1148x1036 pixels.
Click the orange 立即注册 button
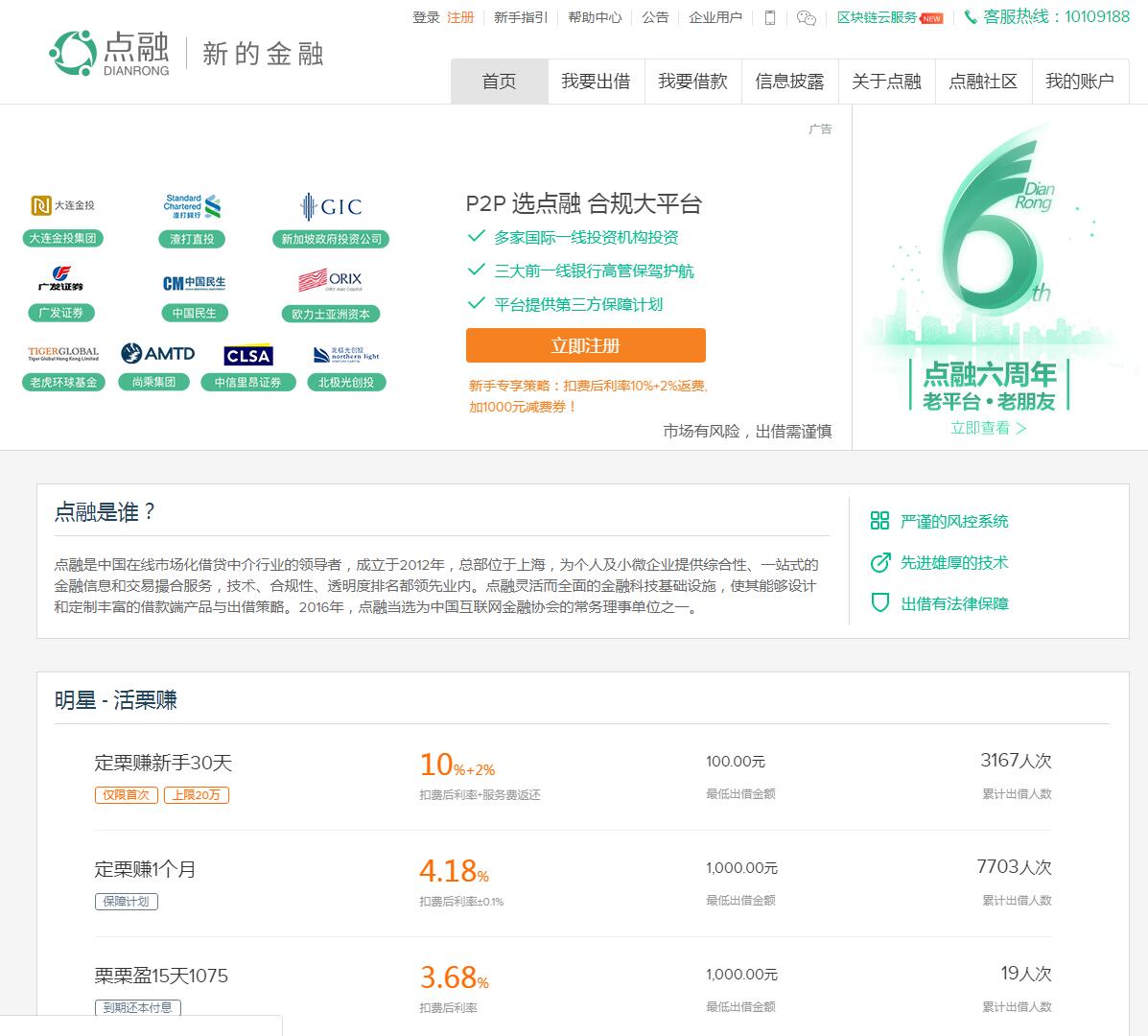[586, 345]
